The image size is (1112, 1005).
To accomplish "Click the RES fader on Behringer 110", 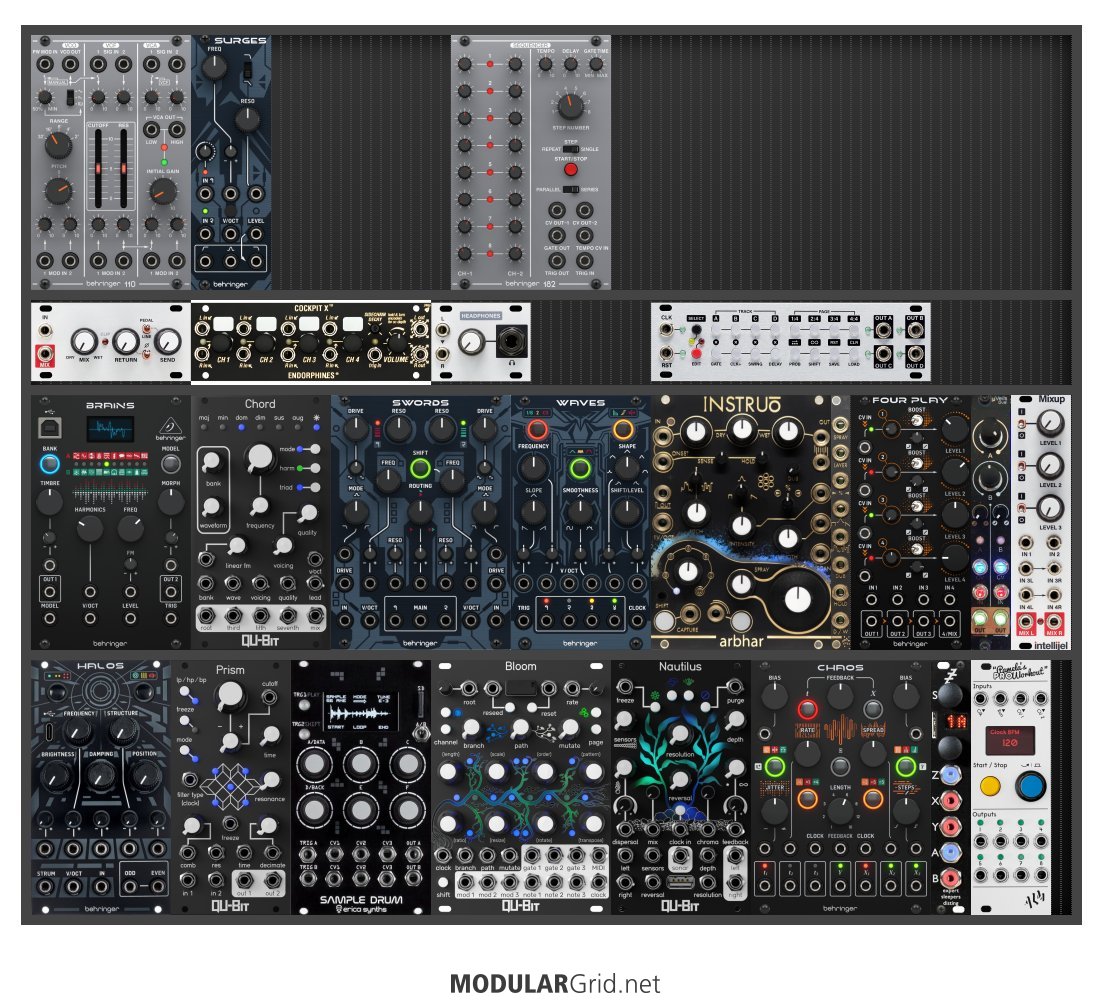I will point(123,169).
